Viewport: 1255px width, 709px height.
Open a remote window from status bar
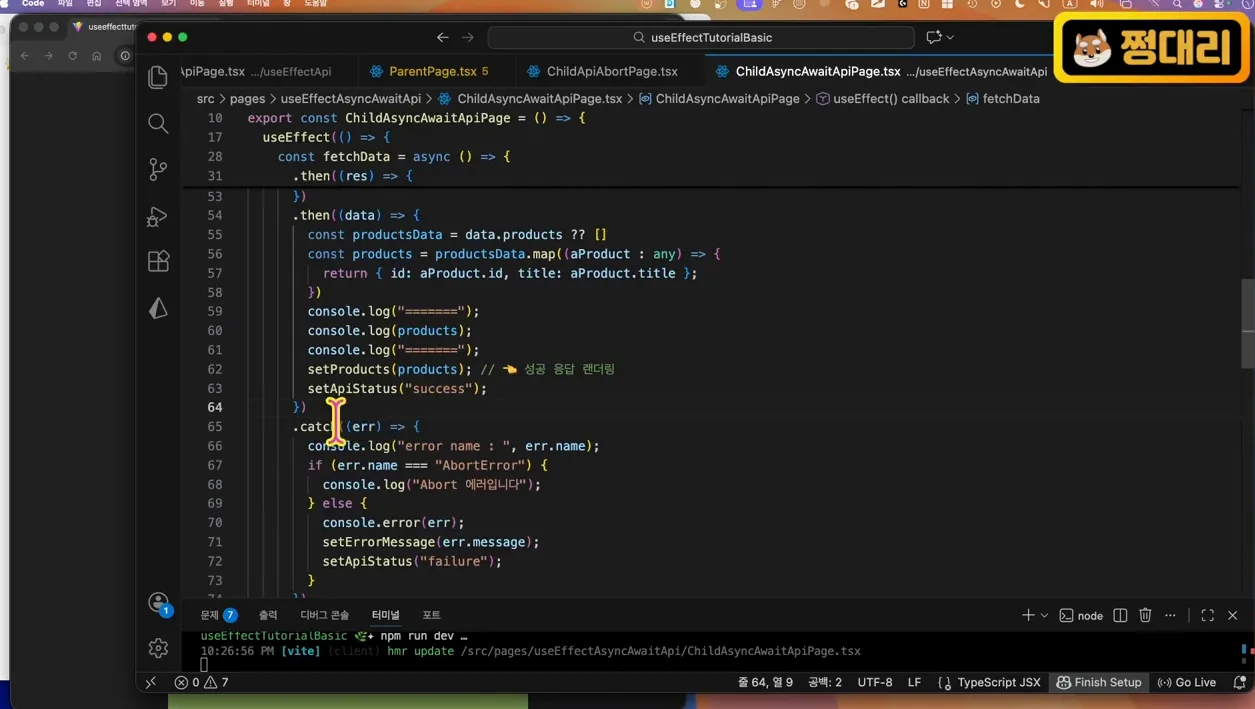151,682
